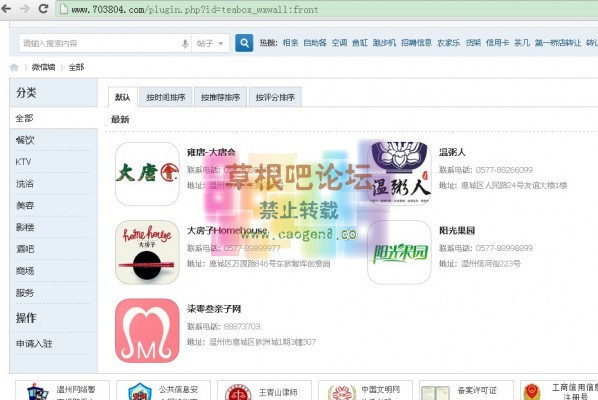Open the pink M 柒零叁亲子网 logo
Screen dimensions: 598x400
[x=147, y=331]
